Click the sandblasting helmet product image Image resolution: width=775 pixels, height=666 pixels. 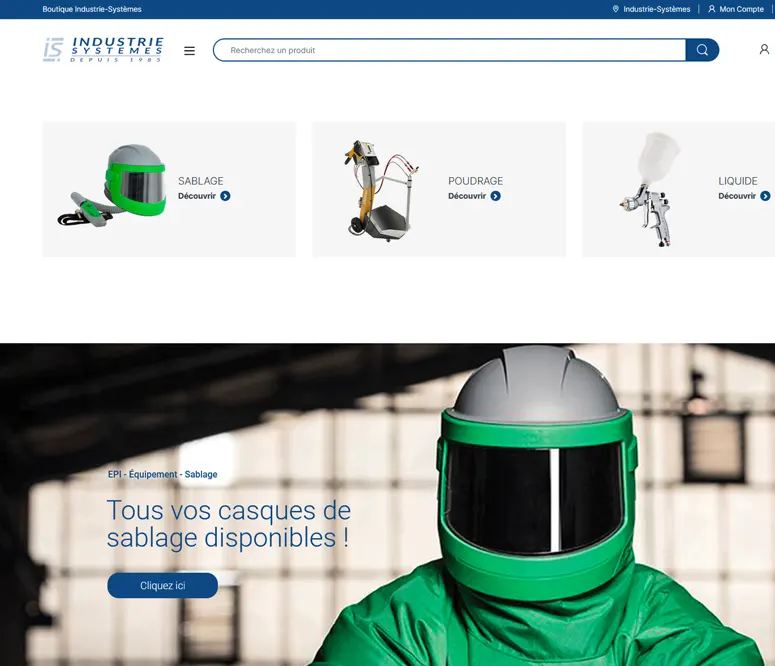(113, 185)
